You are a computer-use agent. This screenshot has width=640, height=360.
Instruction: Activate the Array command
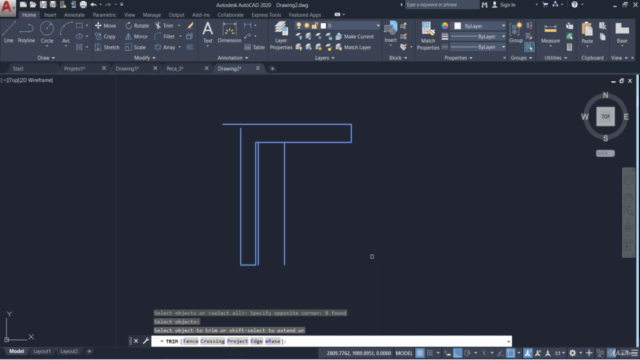tap(165, 47)
